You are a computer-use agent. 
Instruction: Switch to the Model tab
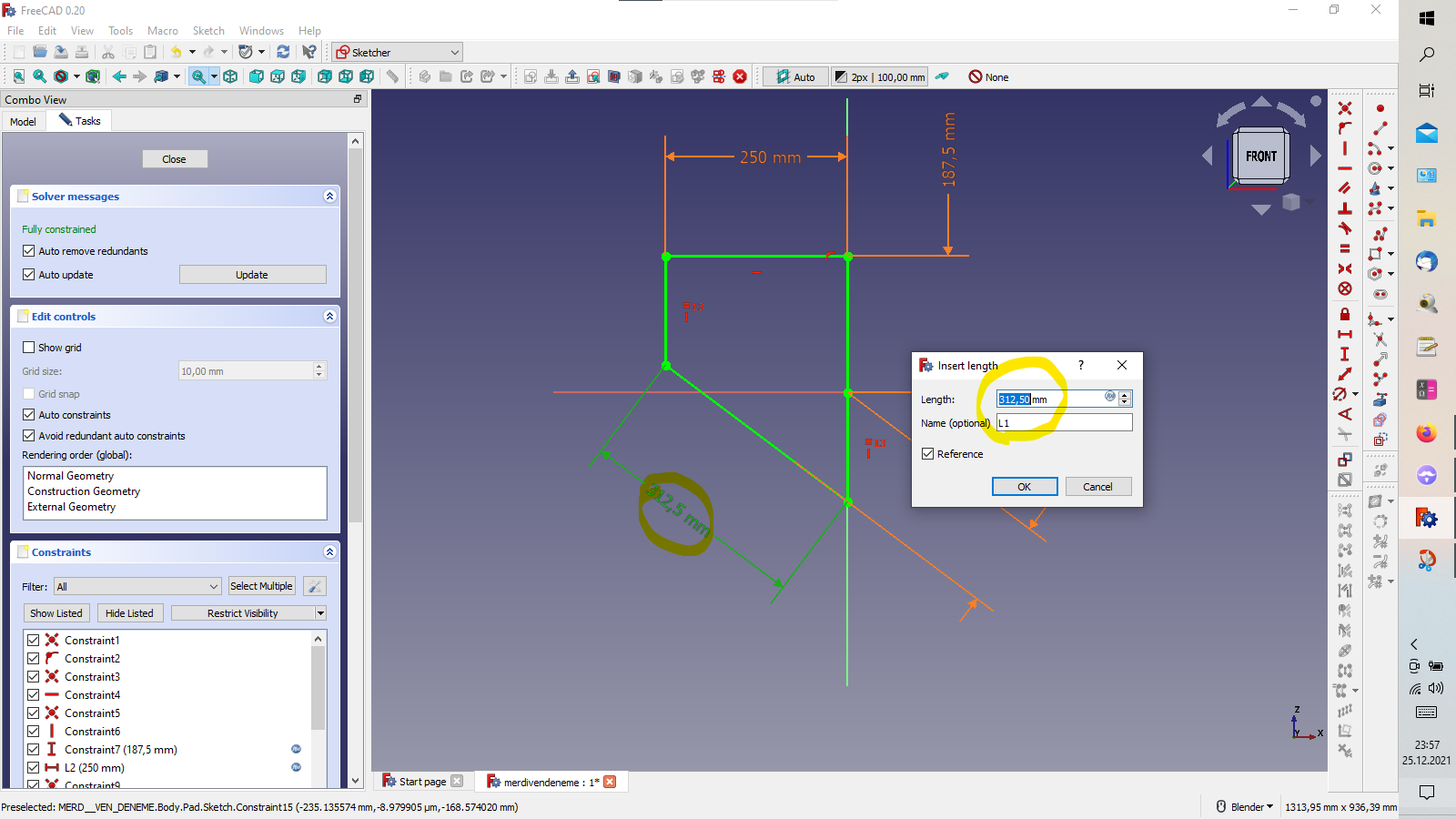pos(23,121)
